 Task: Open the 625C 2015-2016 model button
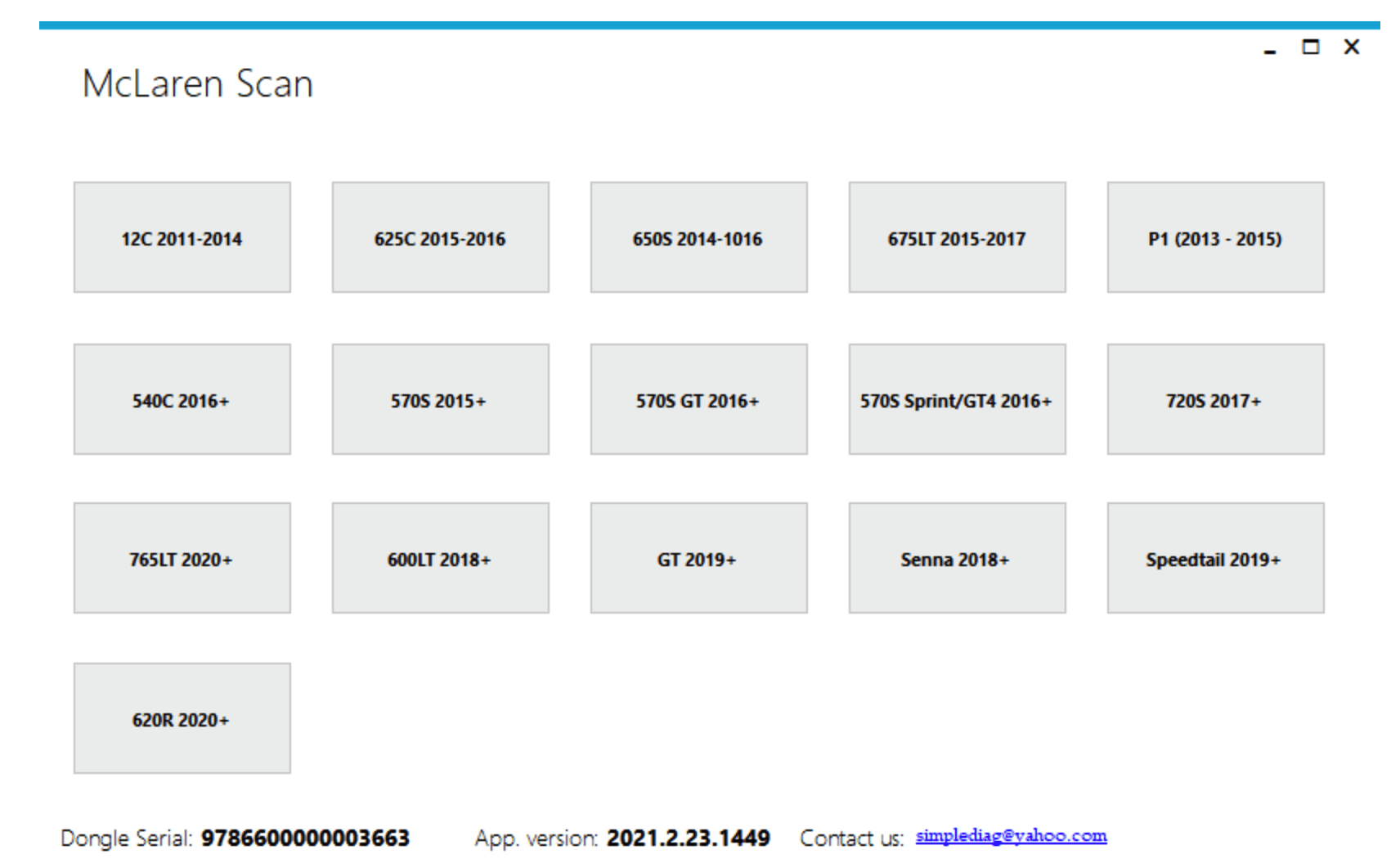[440, 237]
